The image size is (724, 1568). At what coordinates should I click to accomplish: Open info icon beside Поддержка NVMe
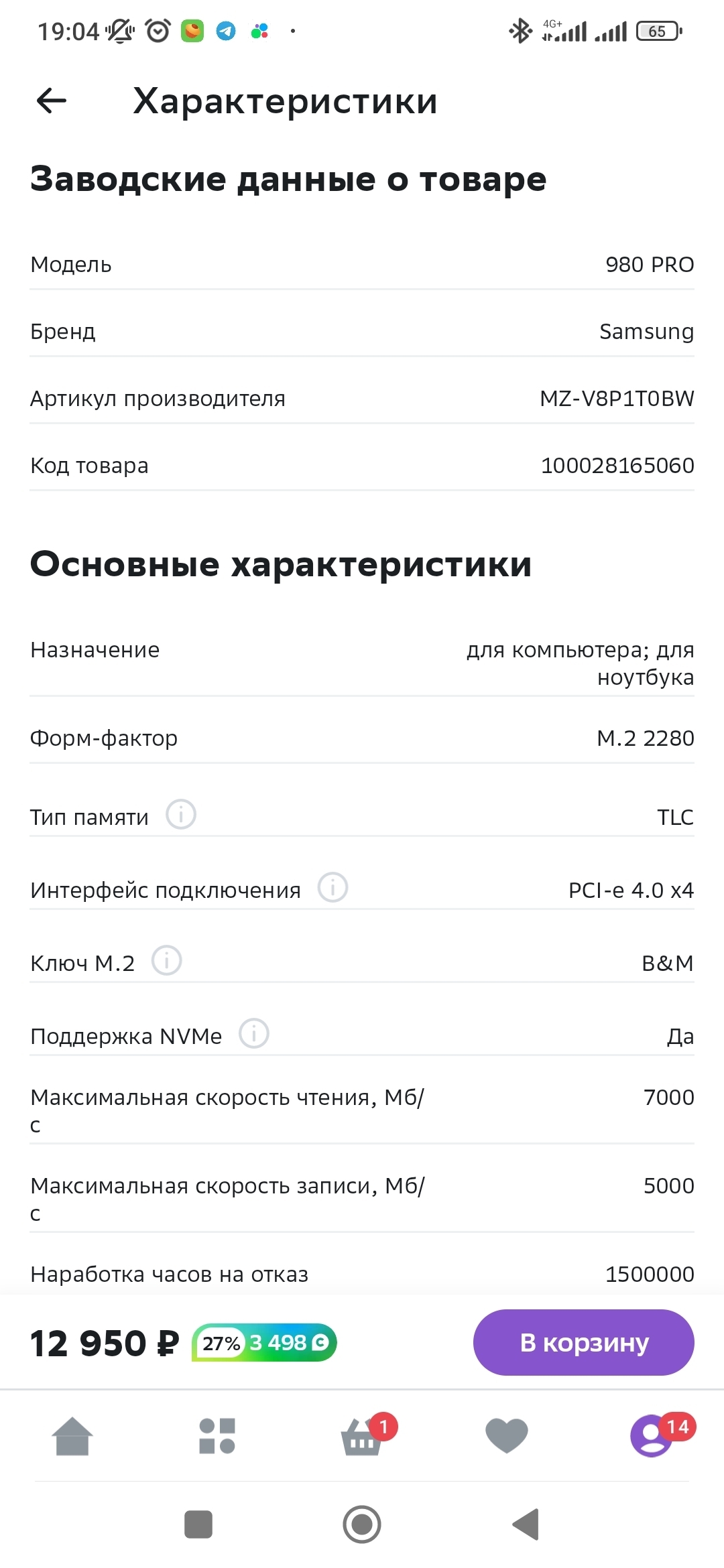(254, 1034)
